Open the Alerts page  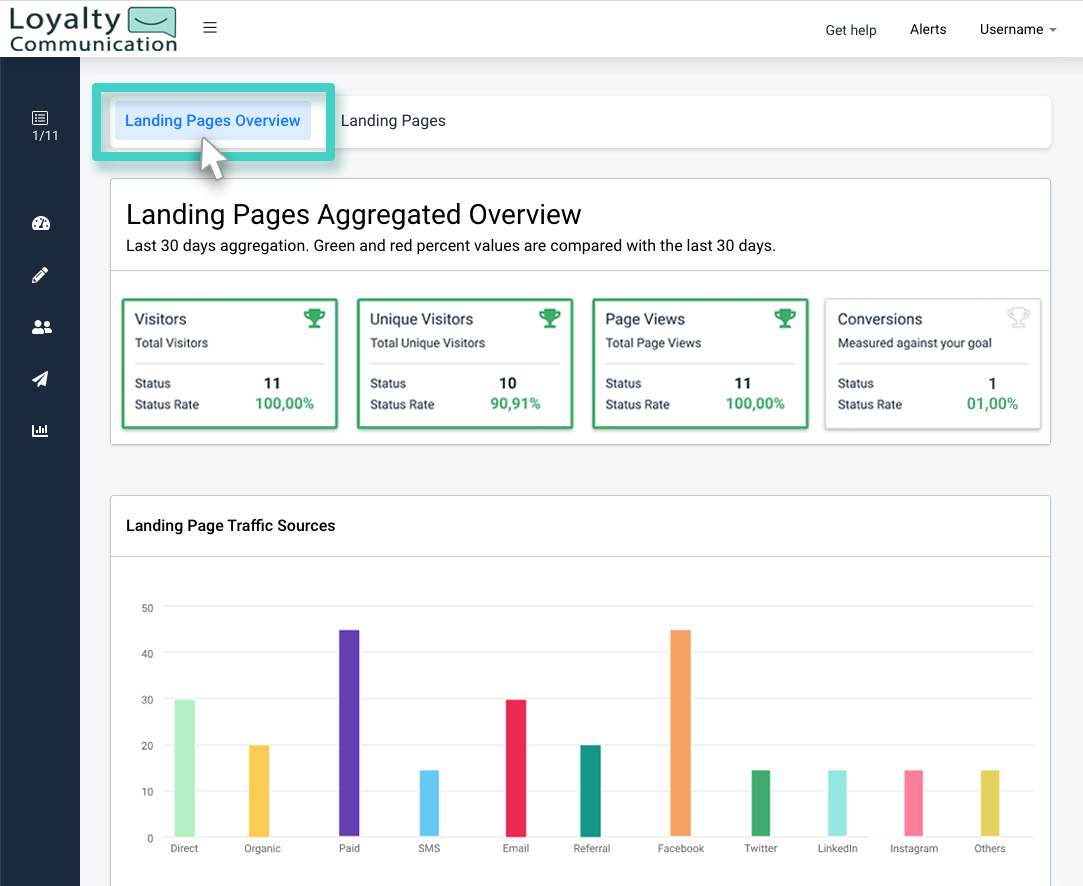click(x=927, y=29)
